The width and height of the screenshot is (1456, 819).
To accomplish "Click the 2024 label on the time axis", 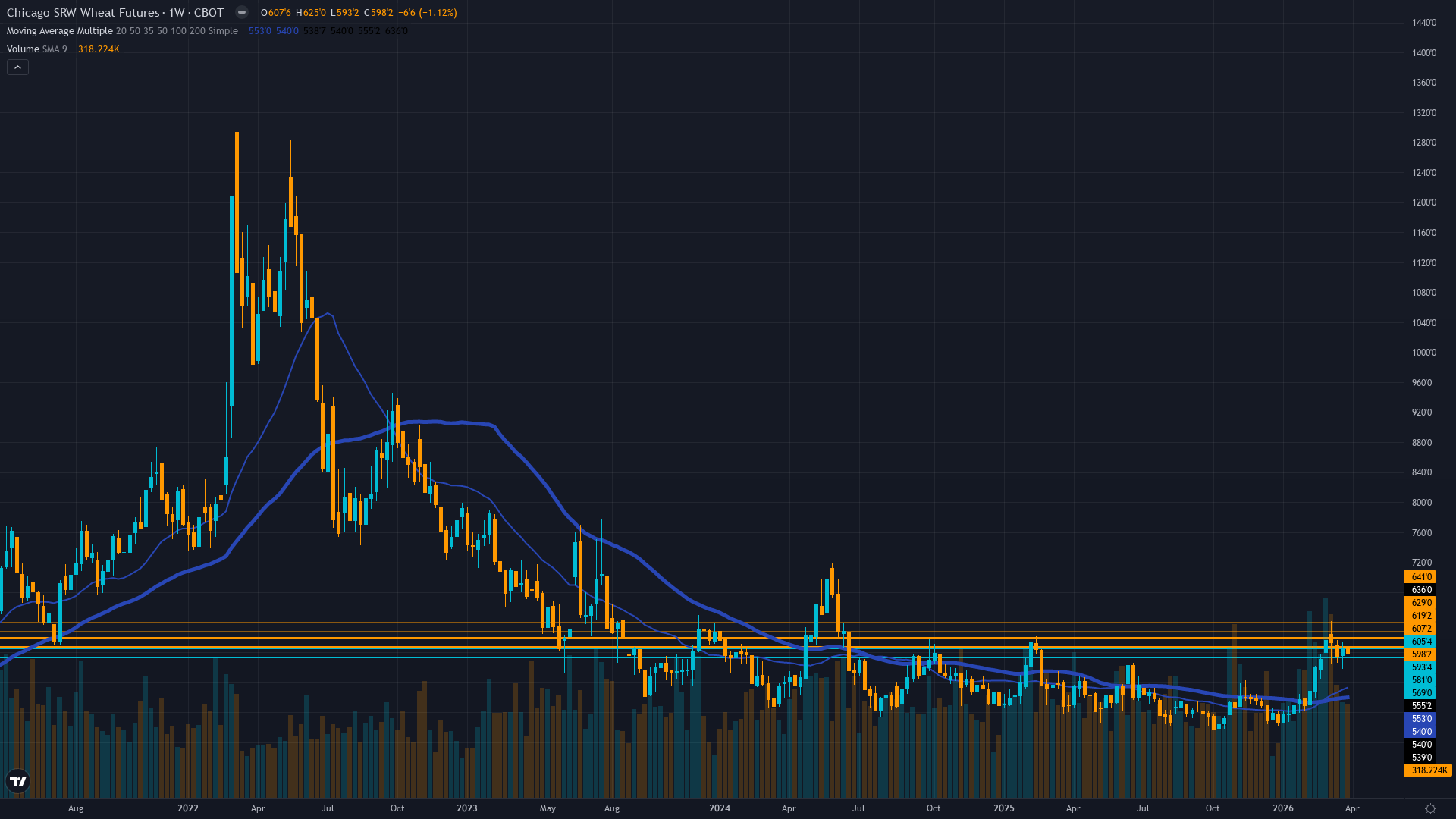I will tap(720, 808).
